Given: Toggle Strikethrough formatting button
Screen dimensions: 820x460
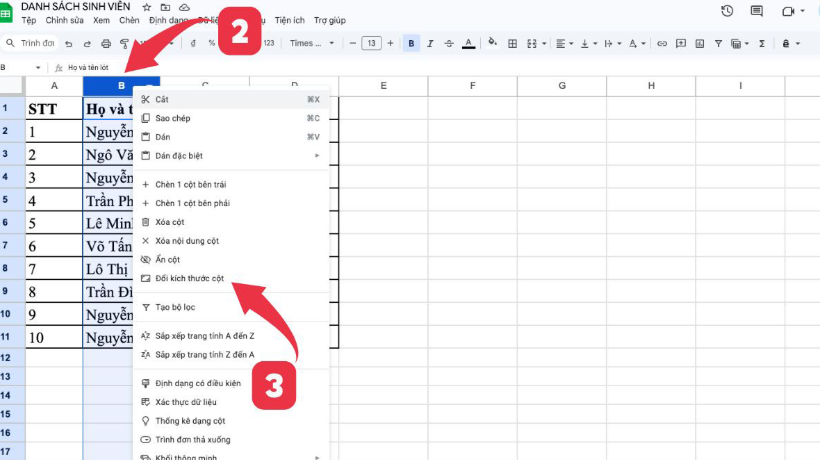Looking at the screenshot, I should 449,44.
